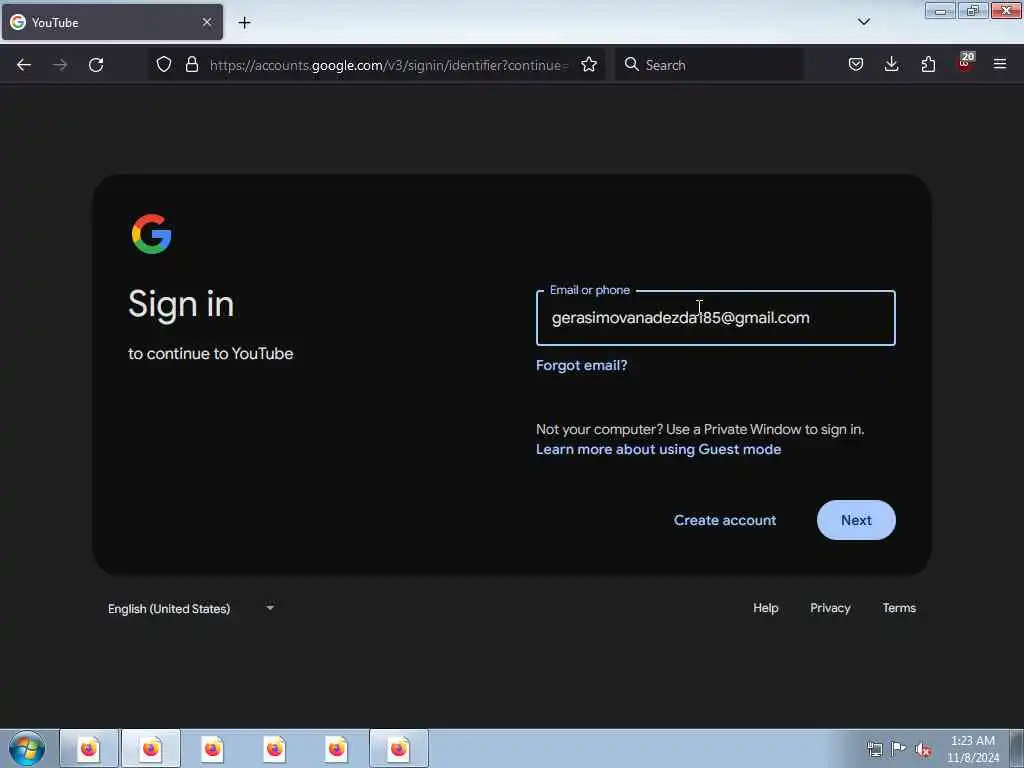Open the Terms link
The height and width of the screenshot is (768, 1024).
[899, 608]
